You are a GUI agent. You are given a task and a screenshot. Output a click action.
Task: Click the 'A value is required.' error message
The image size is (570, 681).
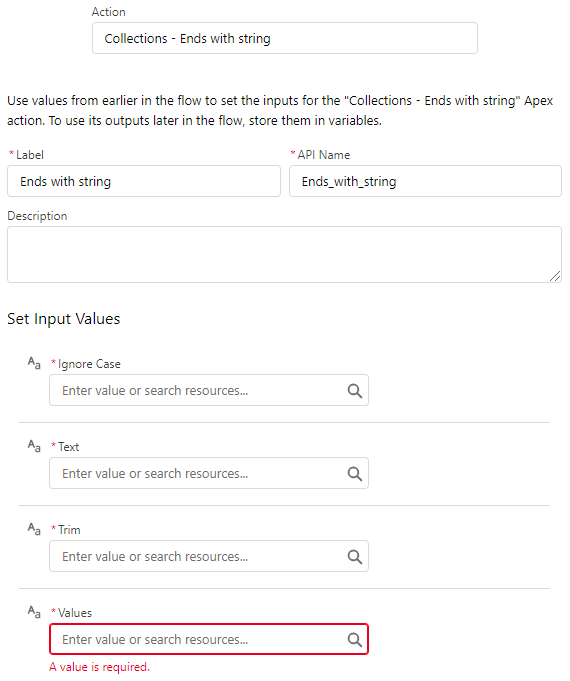tap(99, 667)
